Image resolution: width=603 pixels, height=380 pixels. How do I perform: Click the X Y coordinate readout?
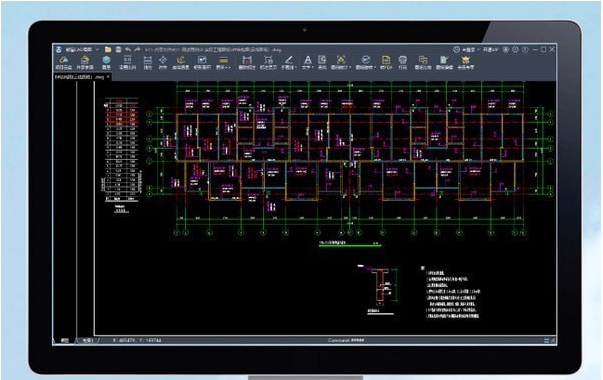tap(137, 340)
